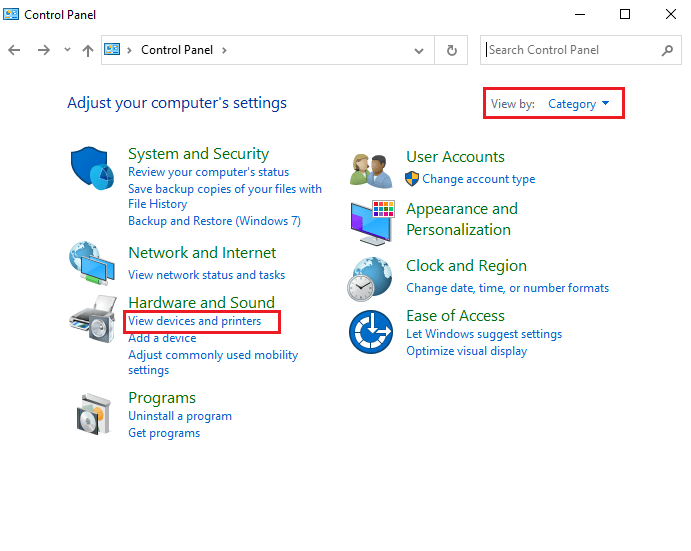
Task: Go back with the Back arrow
Action: (x=14, y=50)
